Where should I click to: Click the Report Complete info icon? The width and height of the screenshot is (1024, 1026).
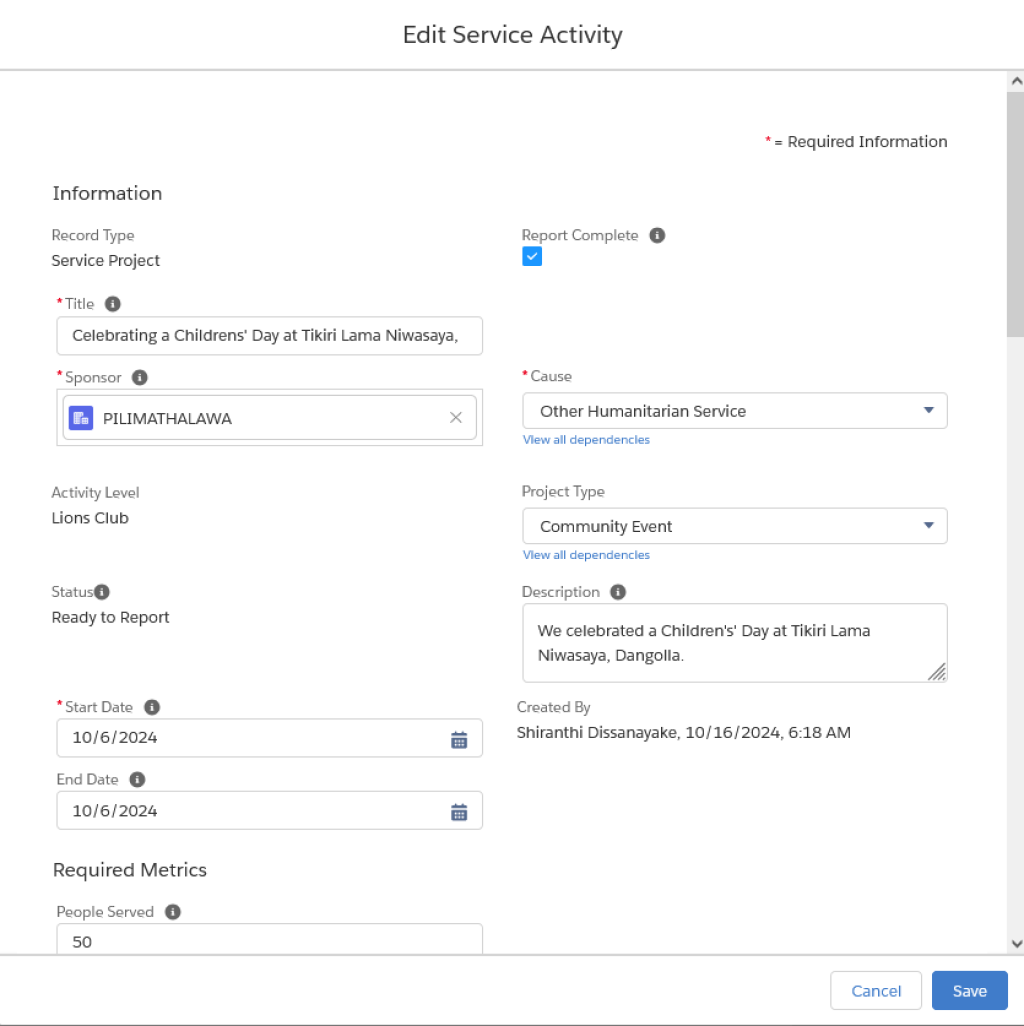(x=657, y=236)
